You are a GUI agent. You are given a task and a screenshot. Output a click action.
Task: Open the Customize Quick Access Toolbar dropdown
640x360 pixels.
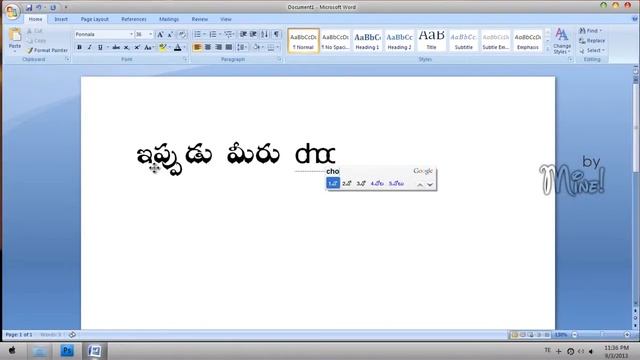[66, 7]
